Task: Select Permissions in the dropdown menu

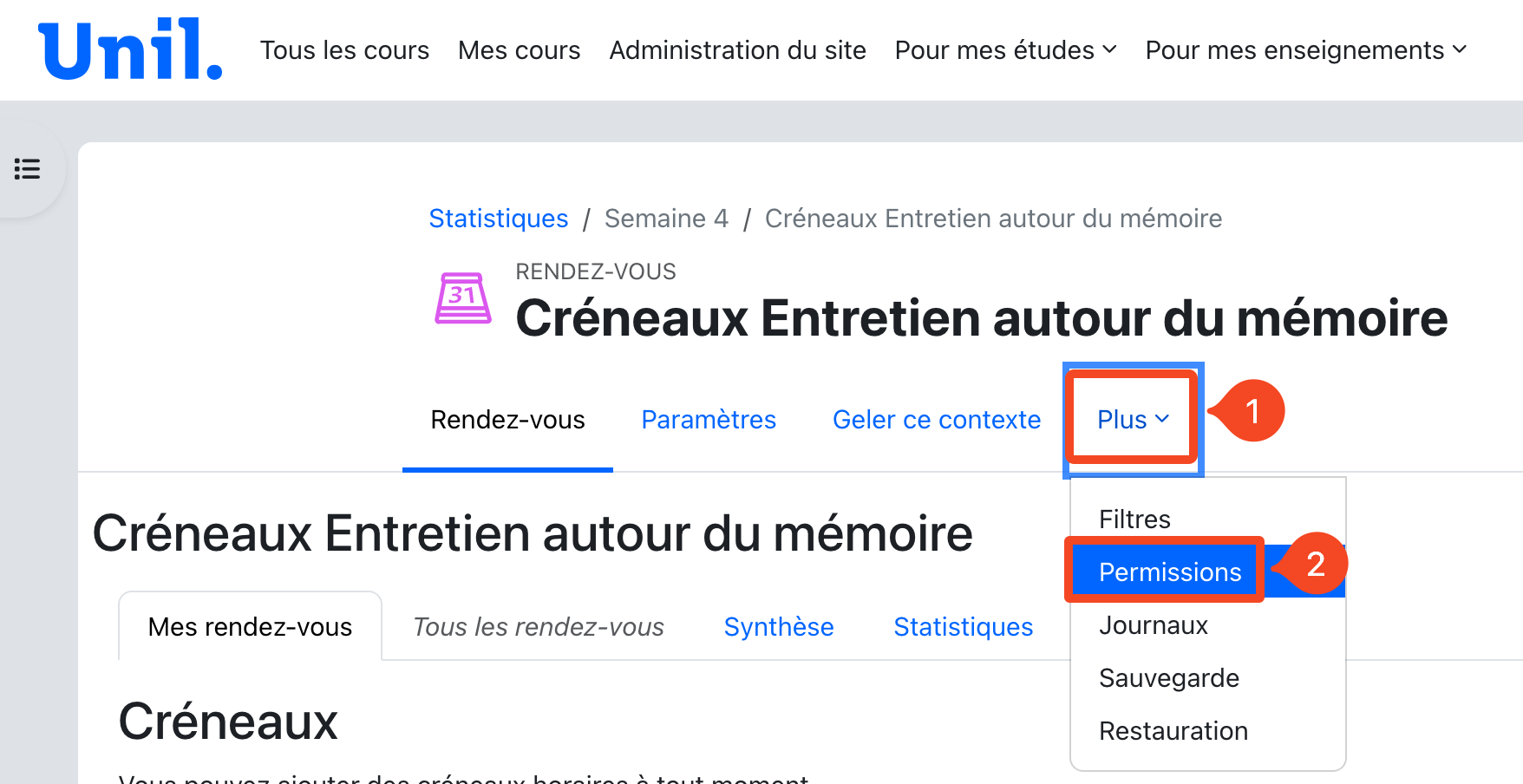Action: pyautogui.click(x=1170, y=572)
